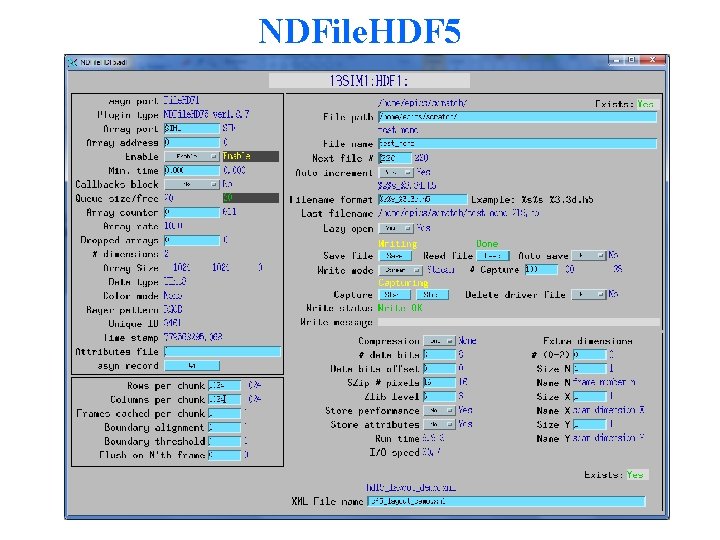The height and width of the screenshot is (540, 720).
Task: Open the Lazy open dropdown
Action: (x=396, y=228)
